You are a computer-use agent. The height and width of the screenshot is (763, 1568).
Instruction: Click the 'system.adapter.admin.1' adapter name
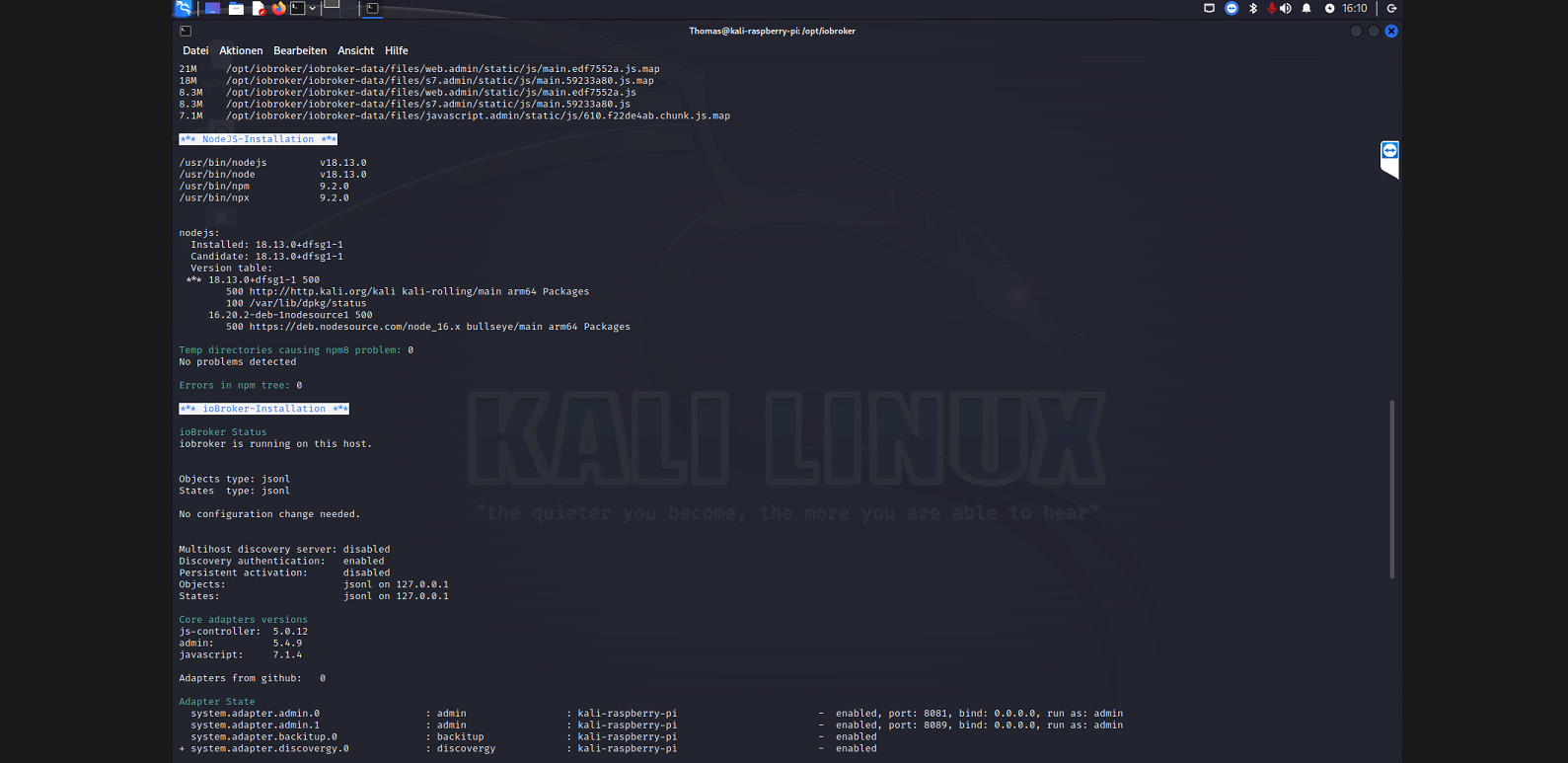[x=256, y=725]
